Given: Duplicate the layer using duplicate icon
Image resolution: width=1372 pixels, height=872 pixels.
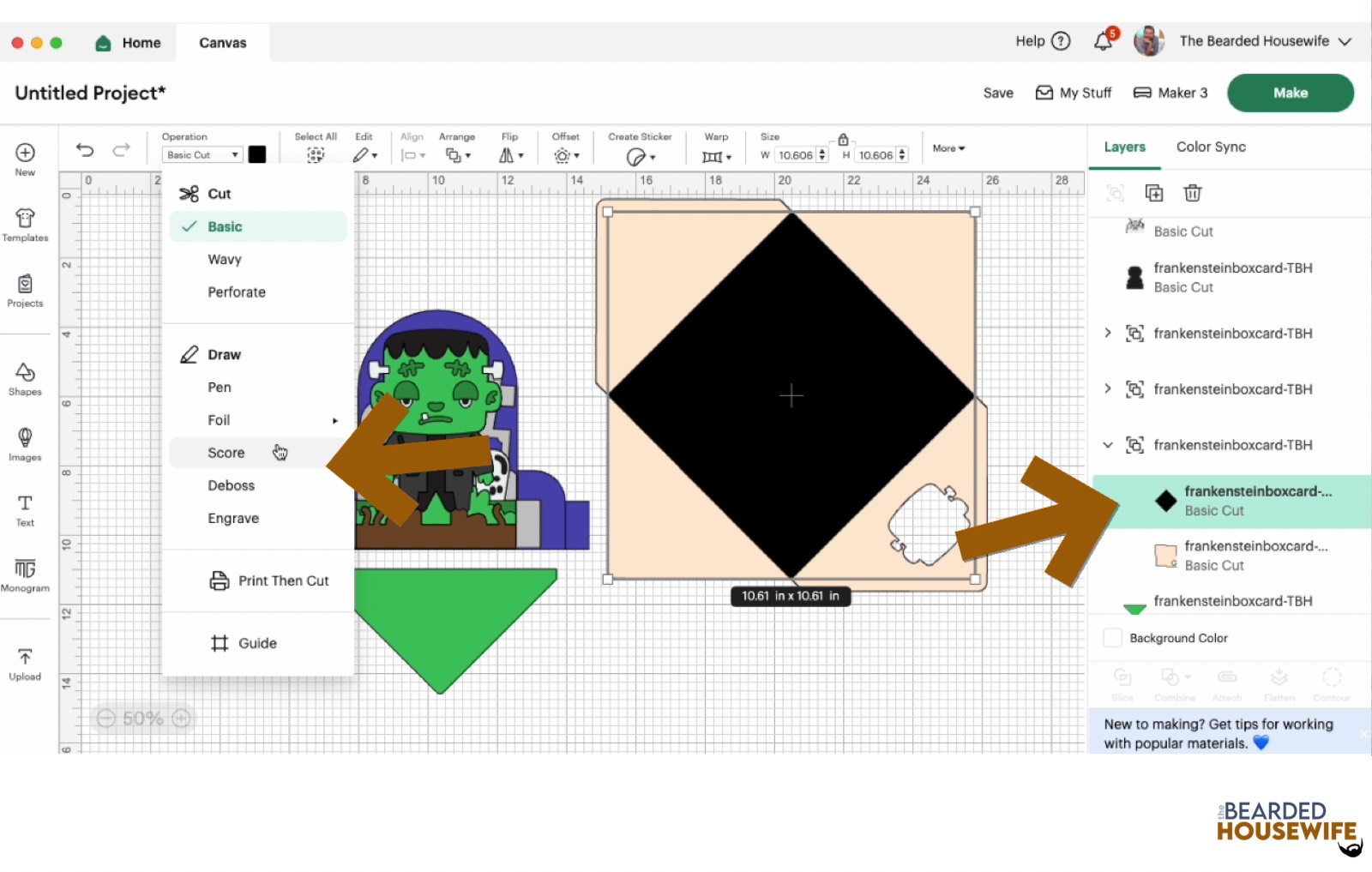Looking at the screenshot, I should [1154, 193].
